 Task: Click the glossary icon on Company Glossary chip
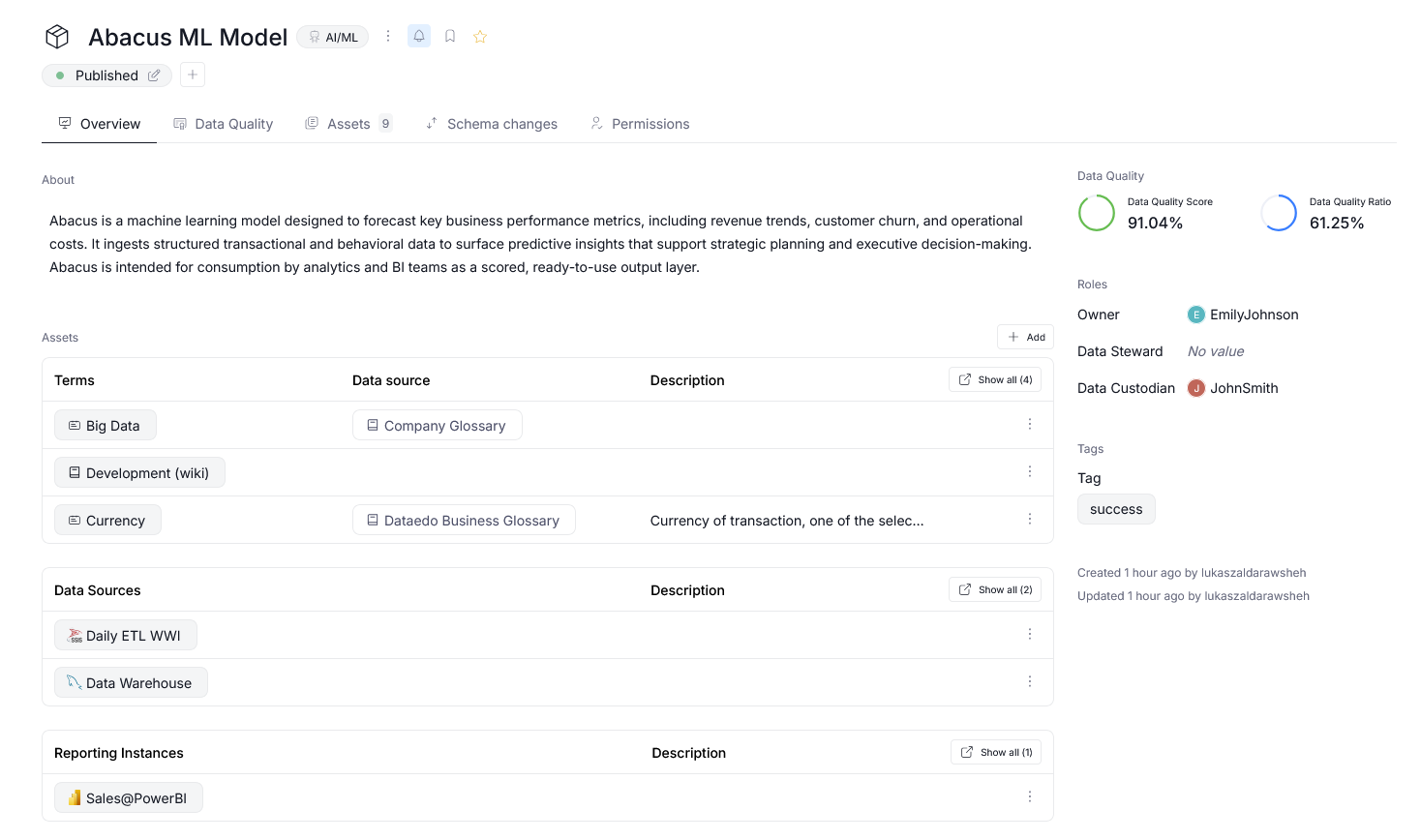(373, 425)
